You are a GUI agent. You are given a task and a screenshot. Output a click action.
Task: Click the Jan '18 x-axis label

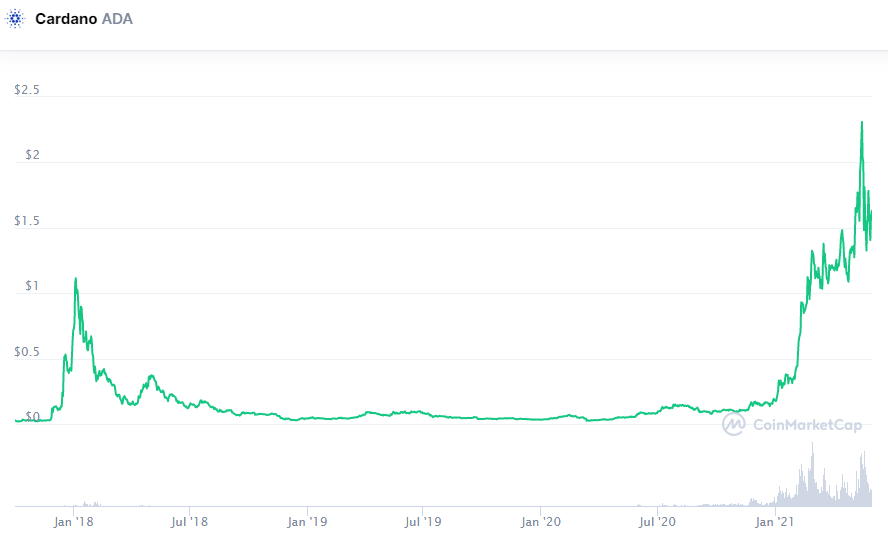(x=74, y=521)
